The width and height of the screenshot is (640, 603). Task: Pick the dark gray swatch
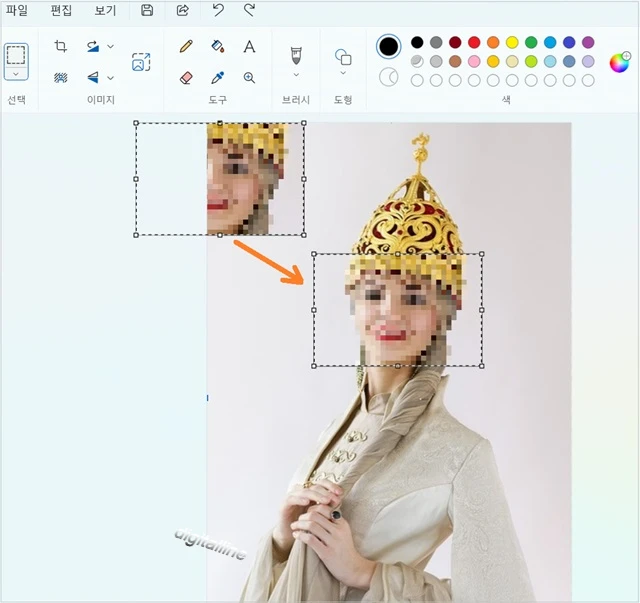(436, 42)
